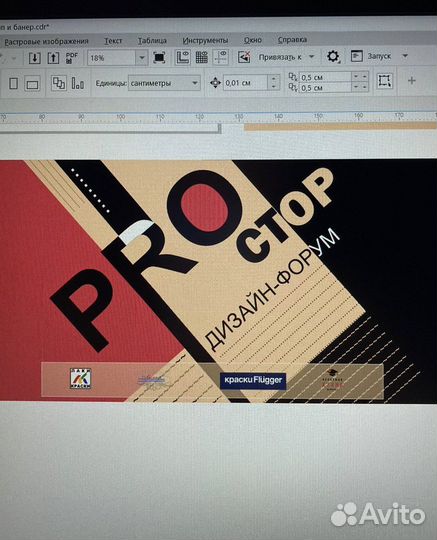Click the all pages layout icon
The height and width of the screenshot is (540, 437).
coord(59,83)
